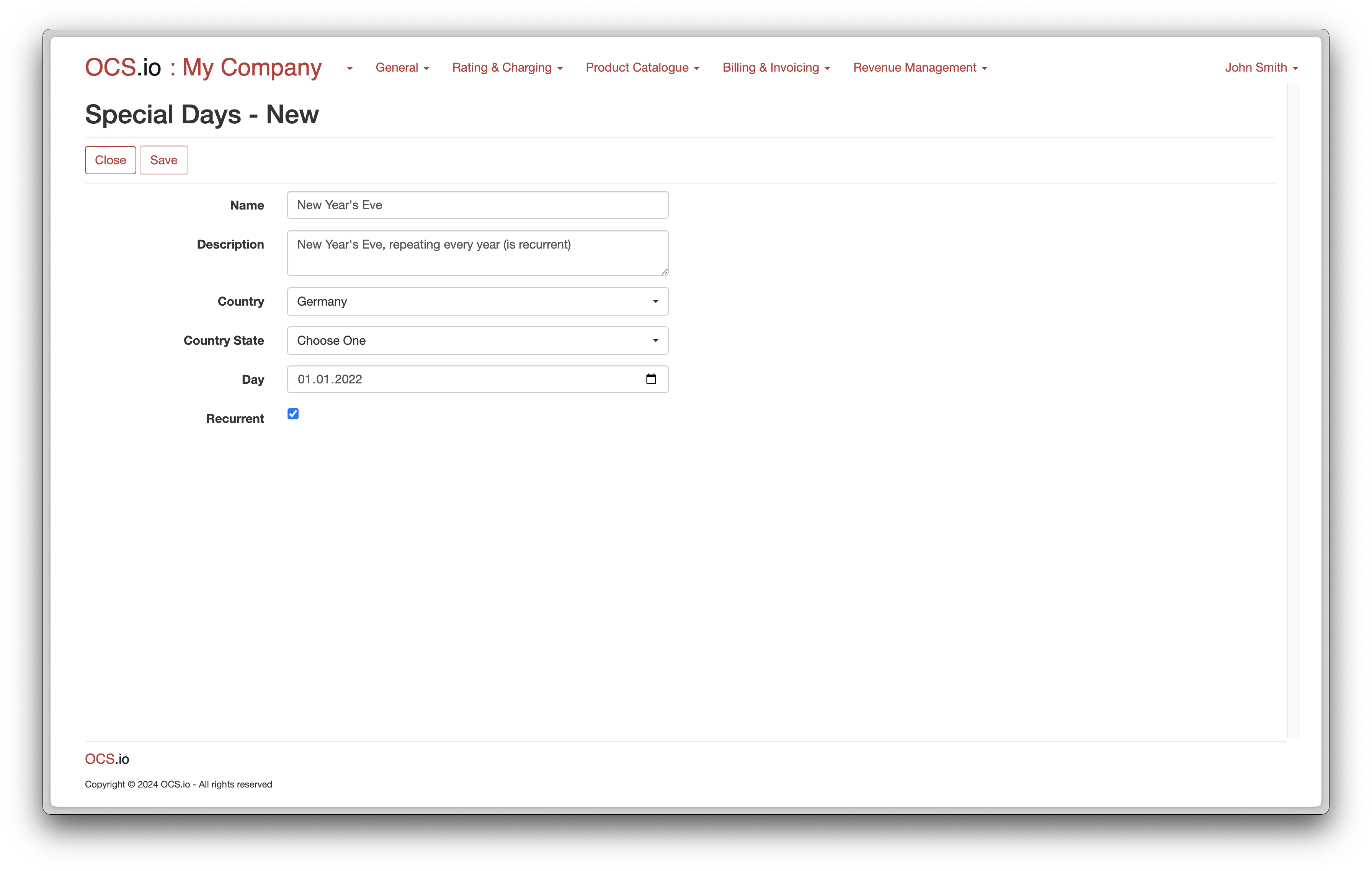Image resolution: width=1372 pixels, height=871 pixels.
Task: Click the OCS.io footer link
Action: tap(107, 759)
